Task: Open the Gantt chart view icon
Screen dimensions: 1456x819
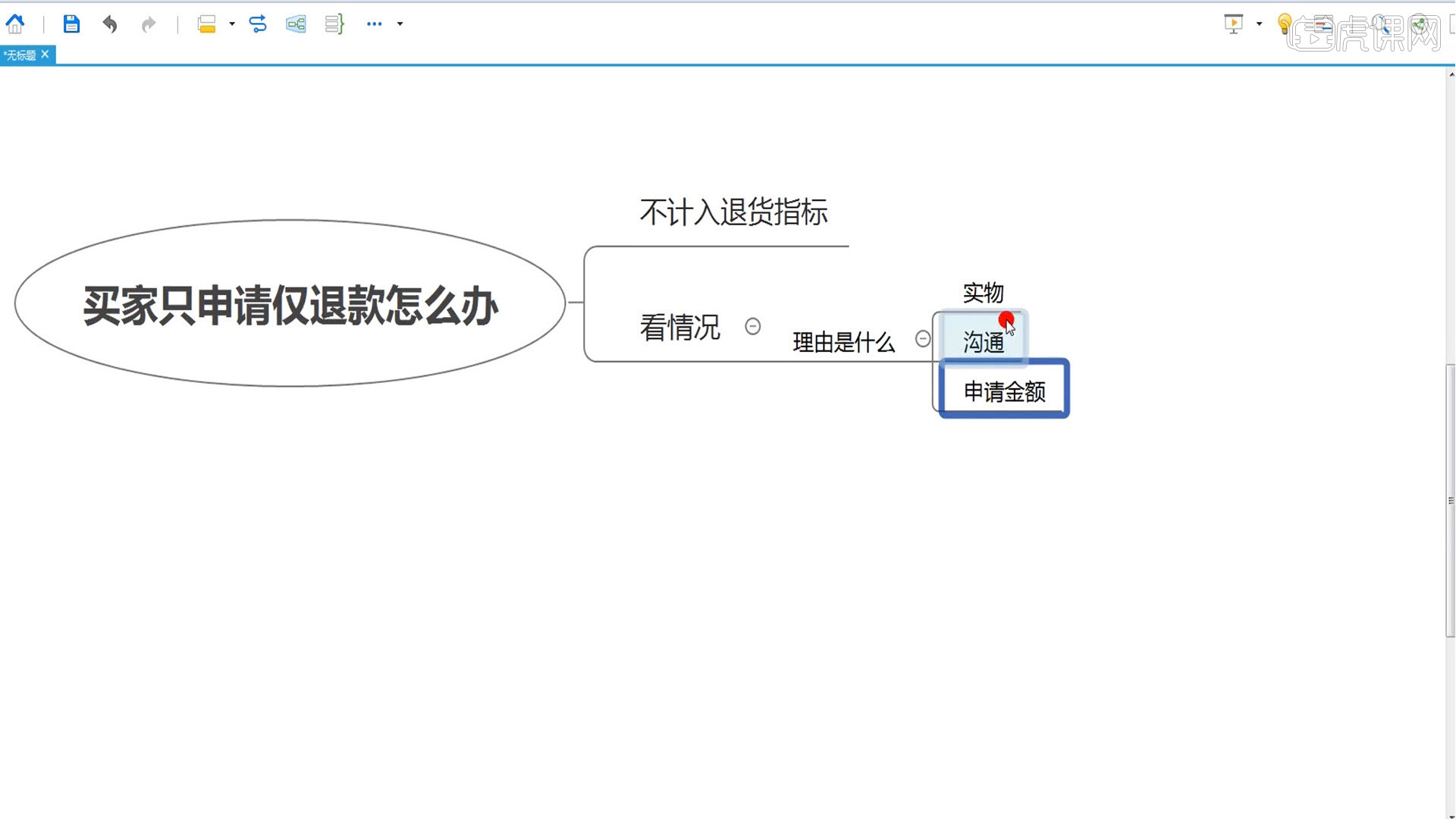Action: click(x=1323, y=24)
